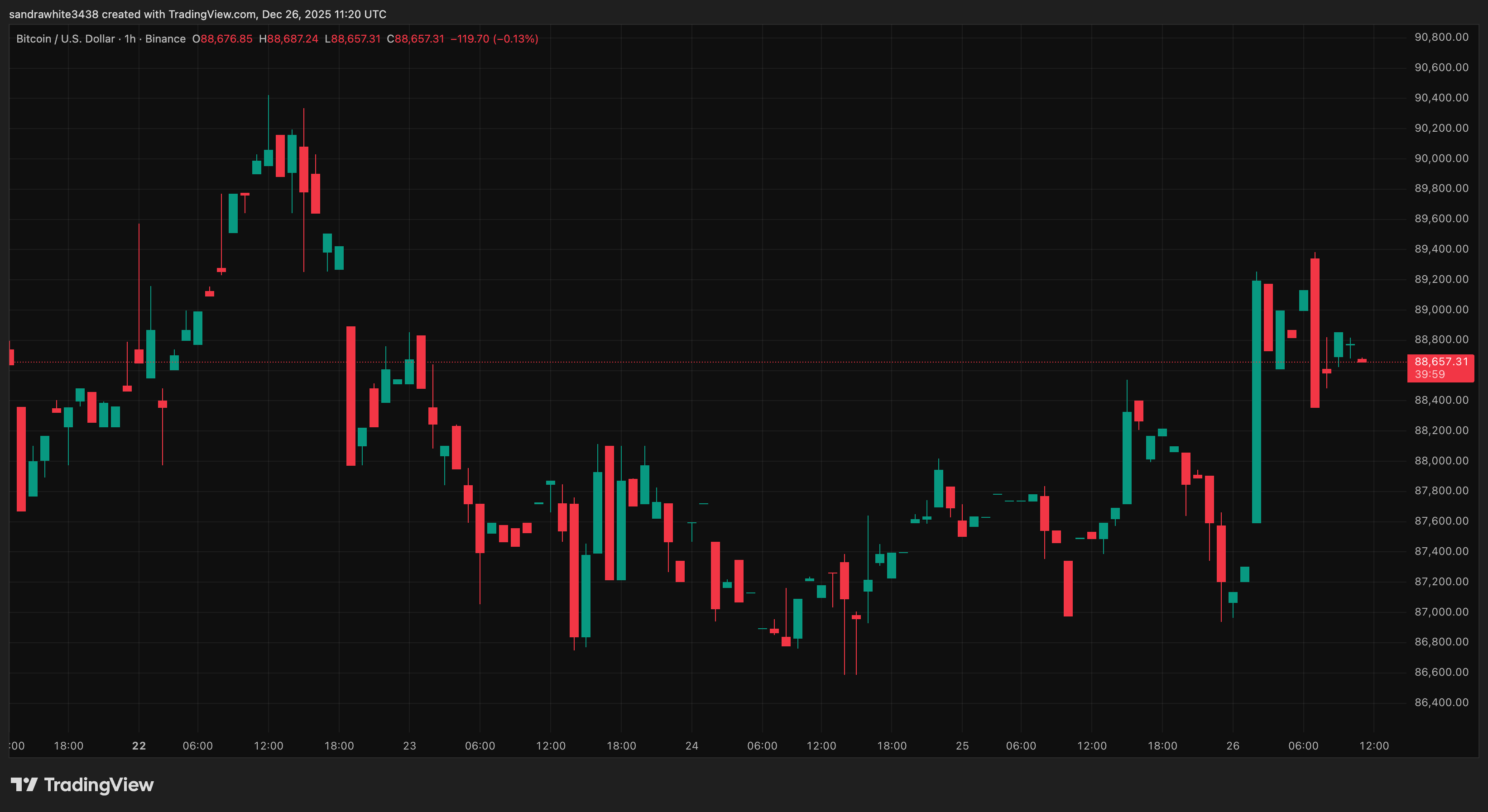Select the open price value O88,676.85
The image size is (1488, 812).
coord(222,38)
